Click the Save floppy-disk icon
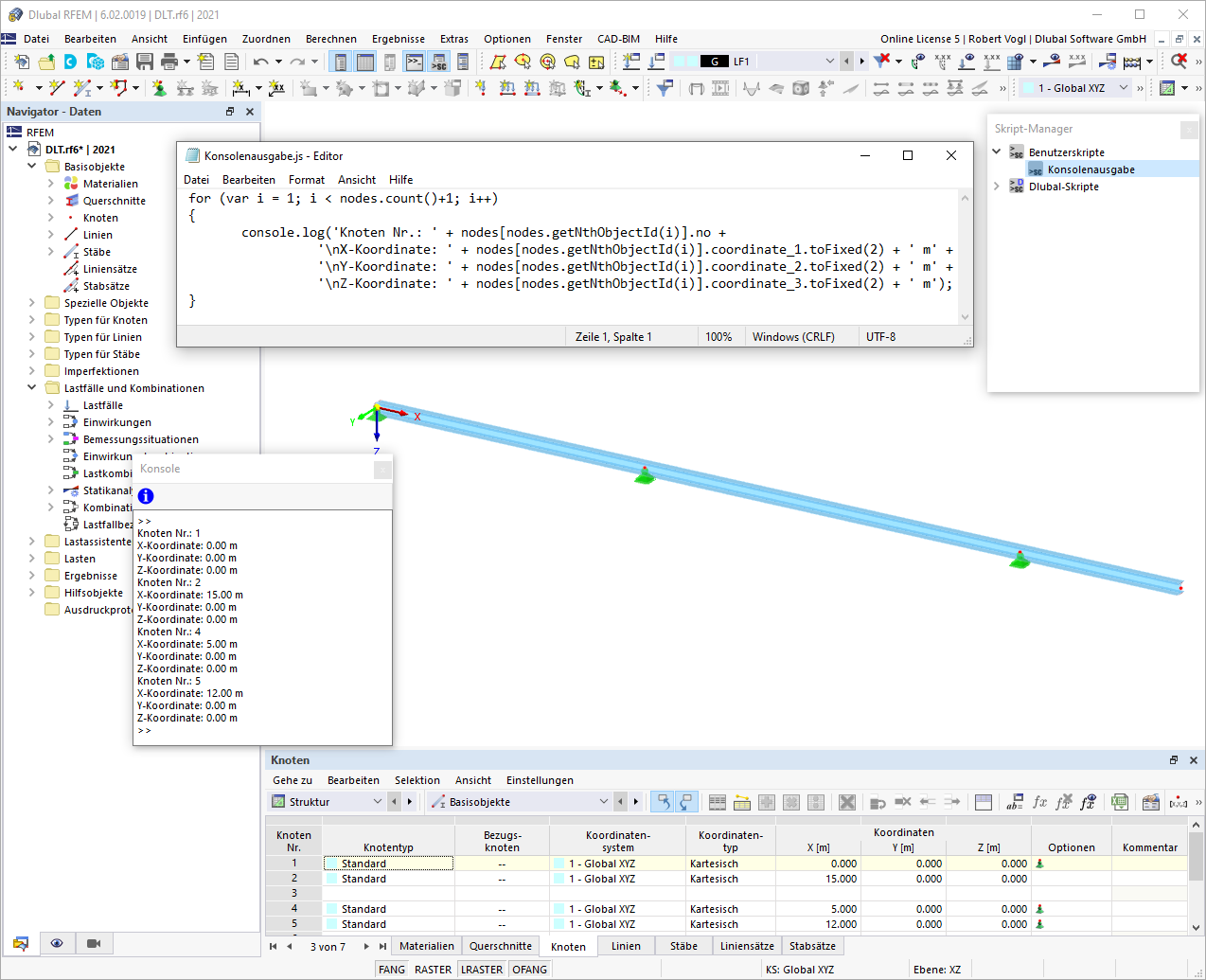1206x980 pixels. pos(145,62)
